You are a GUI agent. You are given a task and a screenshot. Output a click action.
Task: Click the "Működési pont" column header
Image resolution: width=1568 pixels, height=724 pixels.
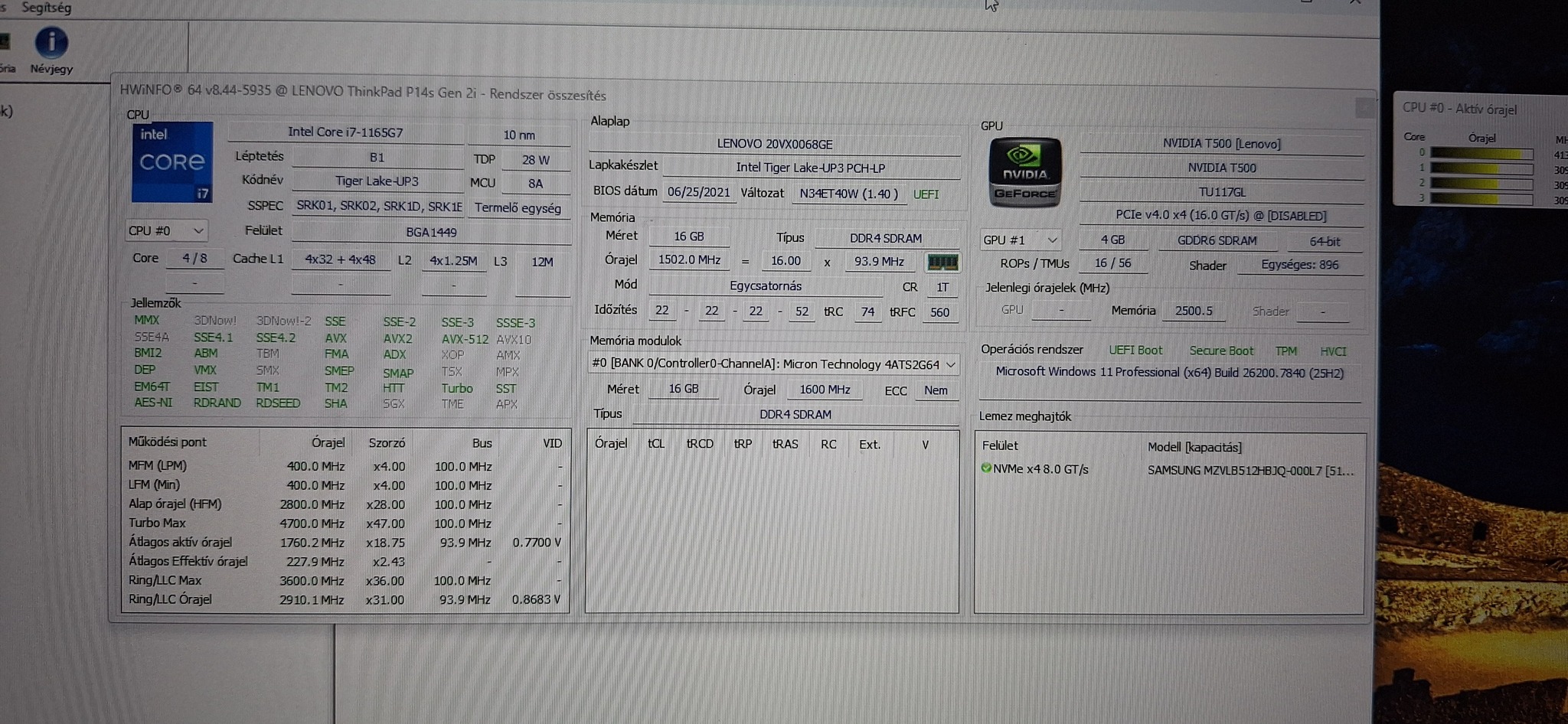coord(168,442)
